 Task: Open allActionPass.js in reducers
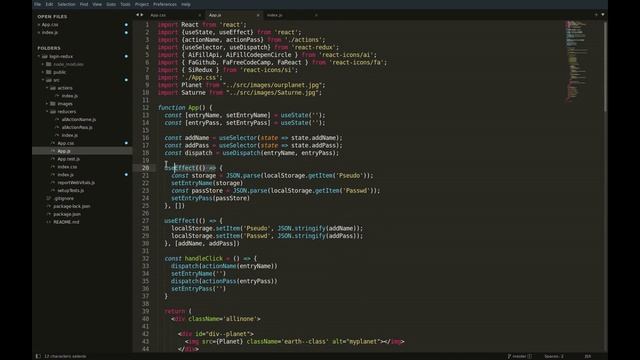coord(77,127)
